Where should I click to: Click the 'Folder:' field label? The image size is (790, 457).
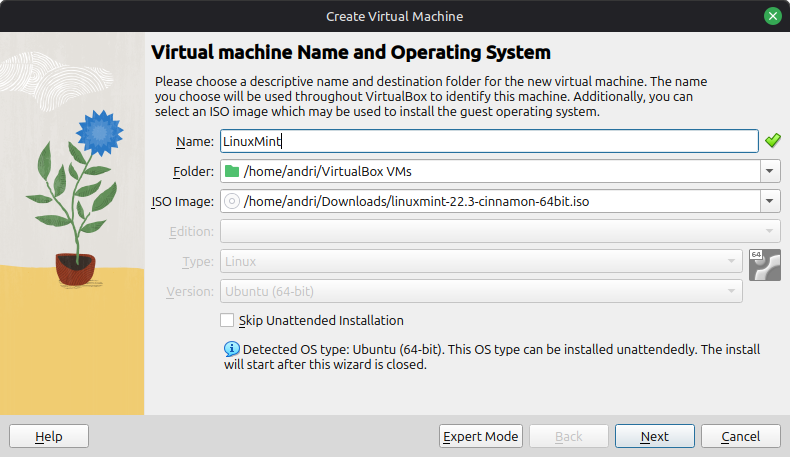point(193,172)
